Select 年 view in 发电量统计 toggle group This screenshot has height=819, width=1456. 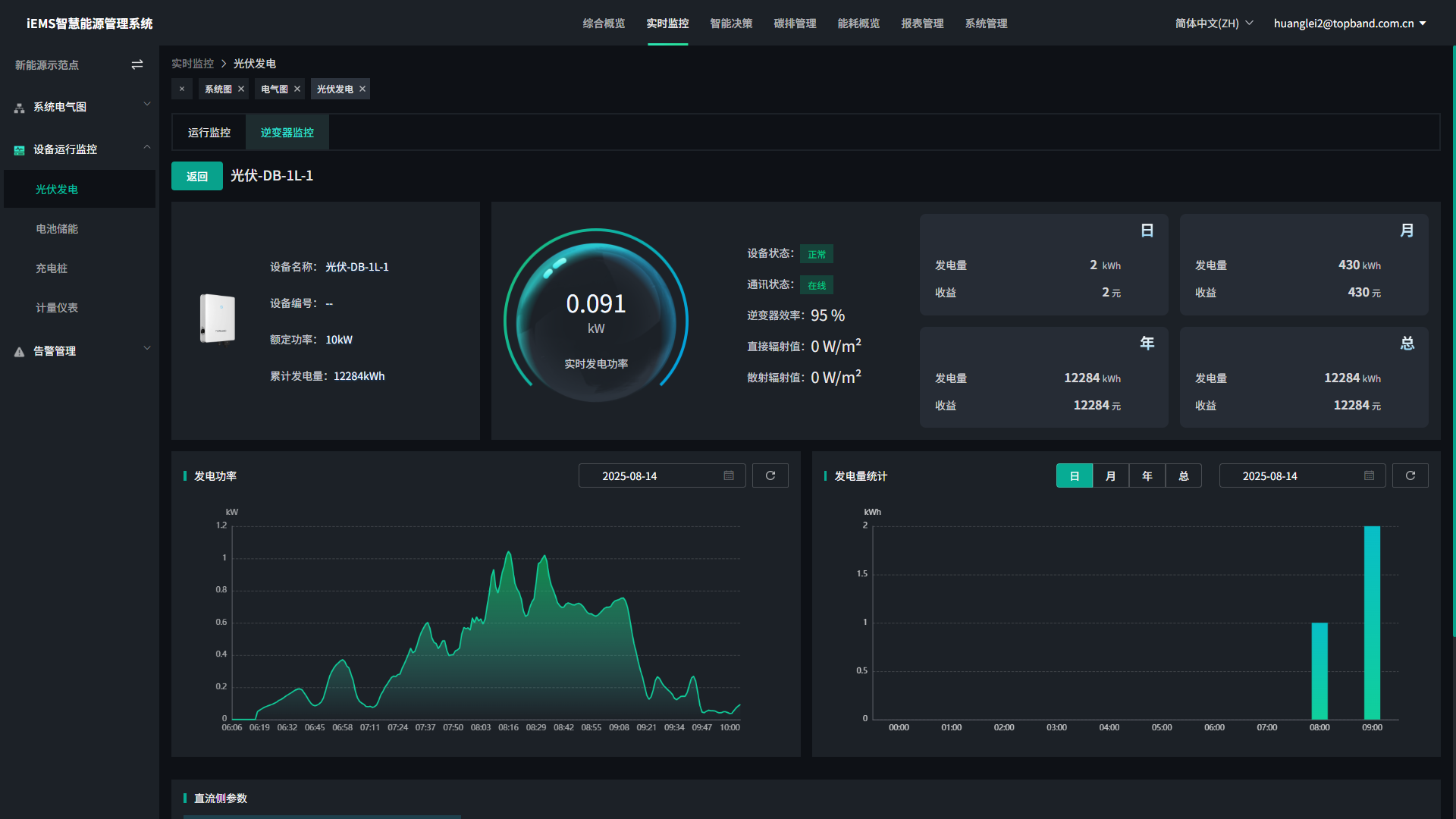coord(1147,475)
